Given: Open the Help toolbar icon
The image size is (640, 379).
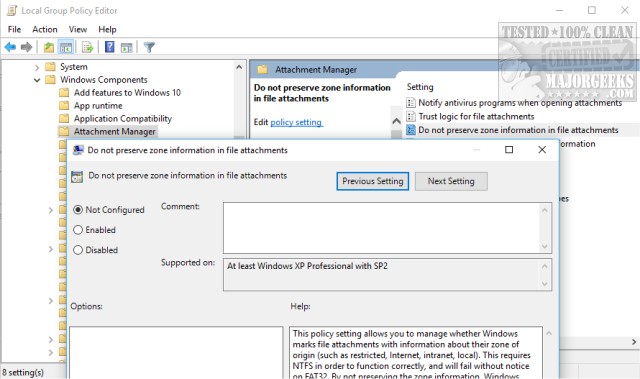Looking at the screenshot, I should coord(109,47).
